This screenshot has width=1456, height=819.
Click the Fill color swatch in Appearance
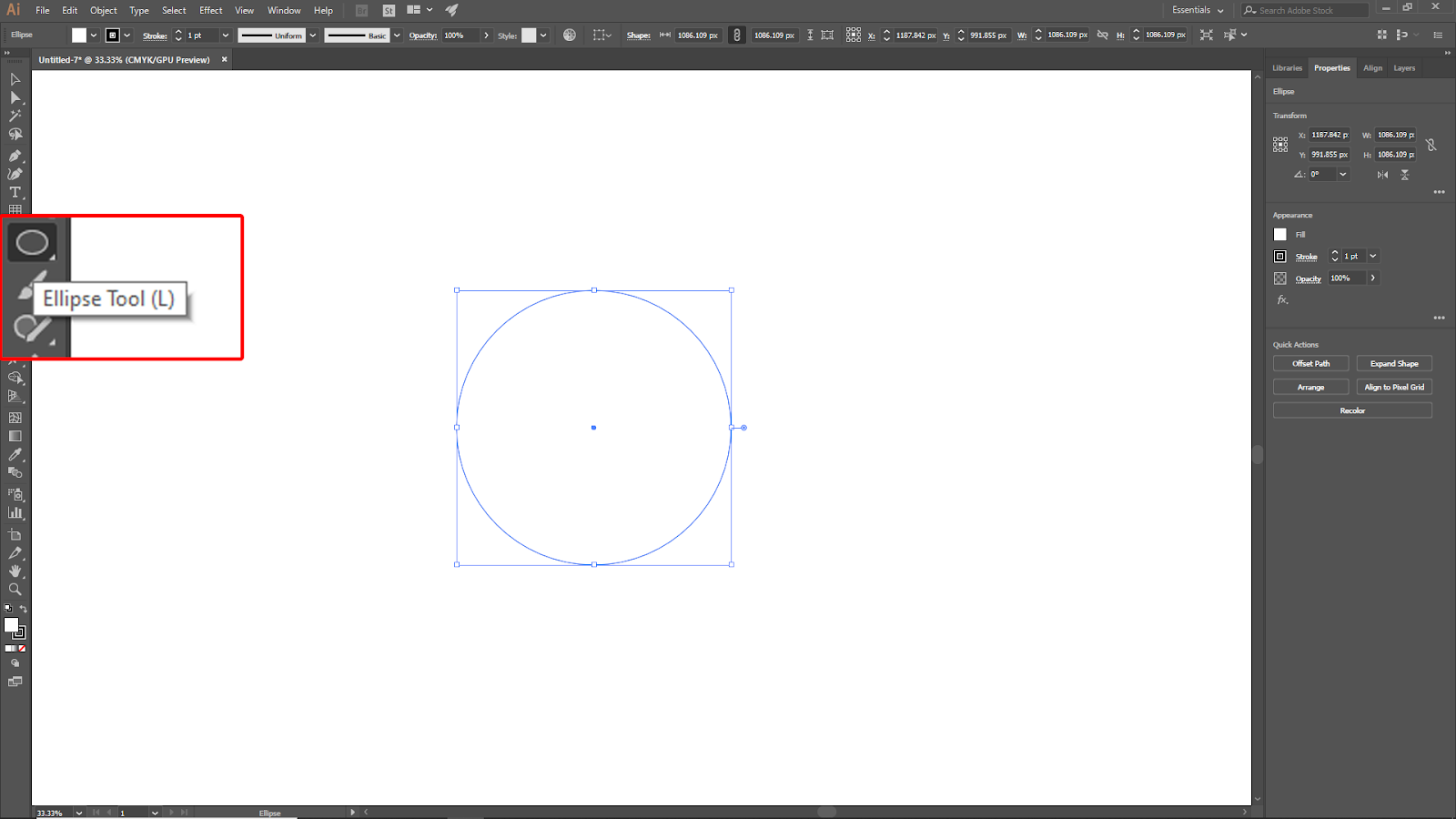tap(1280, 235)
